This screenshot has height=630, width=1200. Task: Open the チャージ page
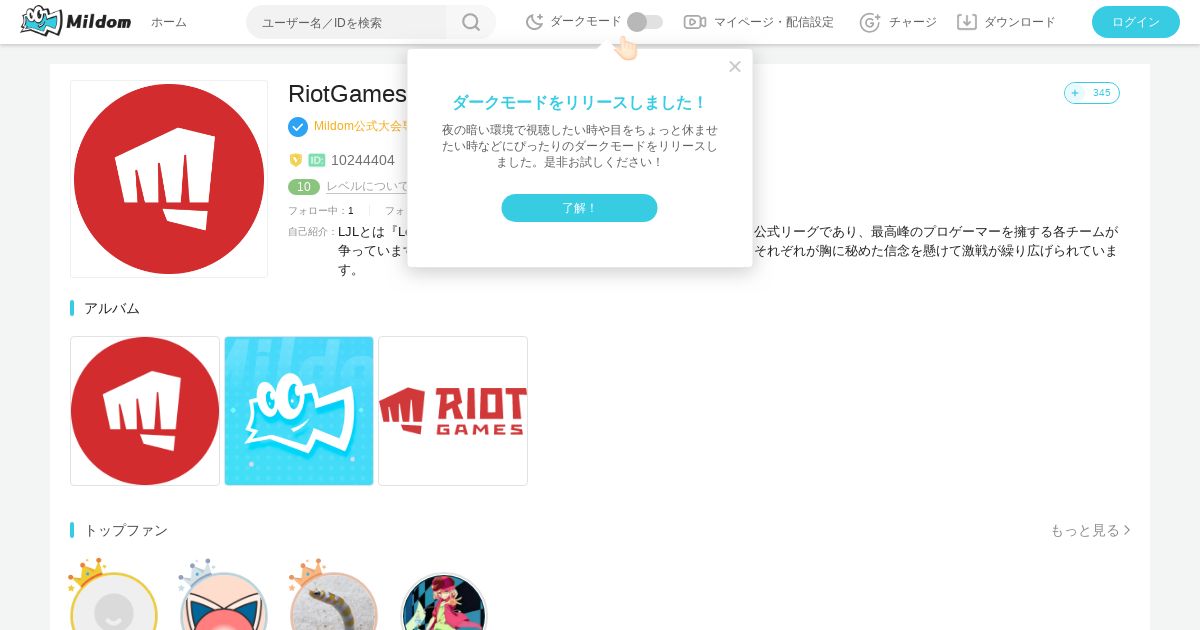(913, 22)
